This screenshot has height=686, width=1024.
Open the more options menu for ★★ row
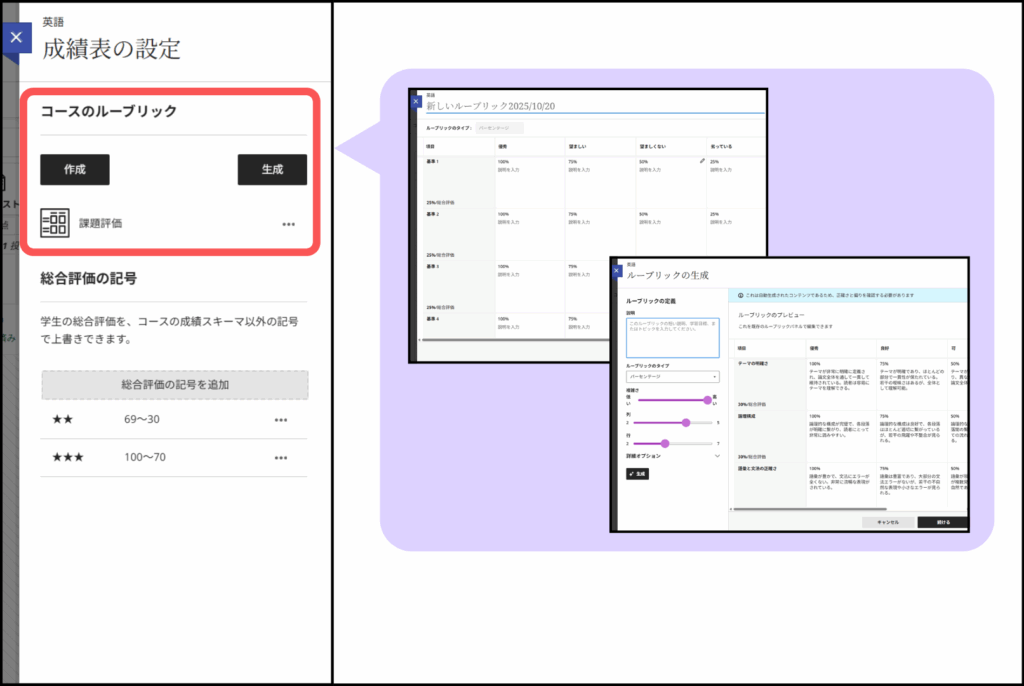[281, 420]
